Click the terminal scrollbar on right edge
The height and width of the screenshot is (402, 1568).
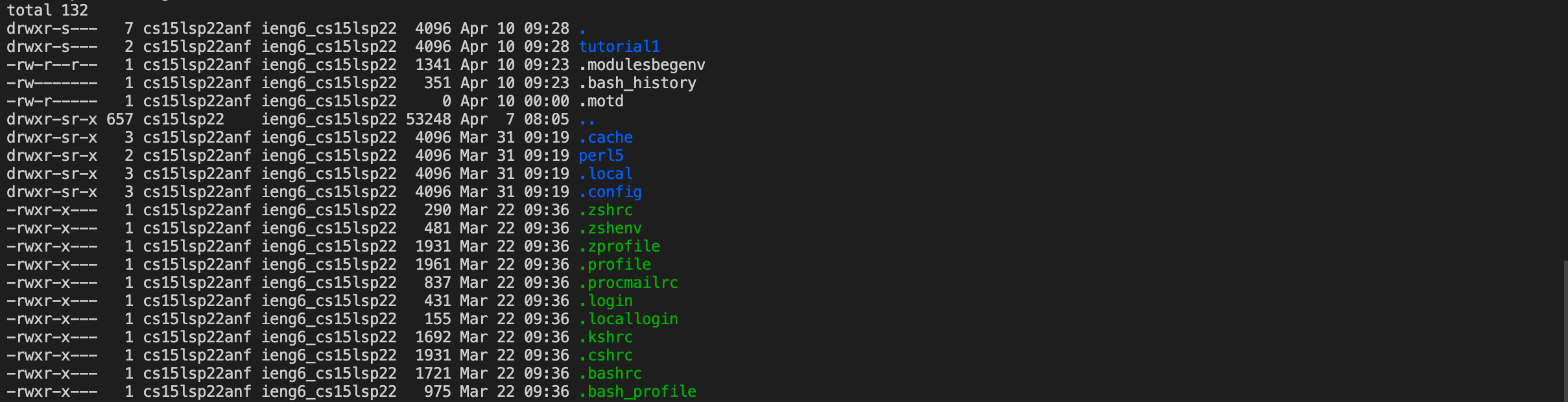coord(1565,331)
